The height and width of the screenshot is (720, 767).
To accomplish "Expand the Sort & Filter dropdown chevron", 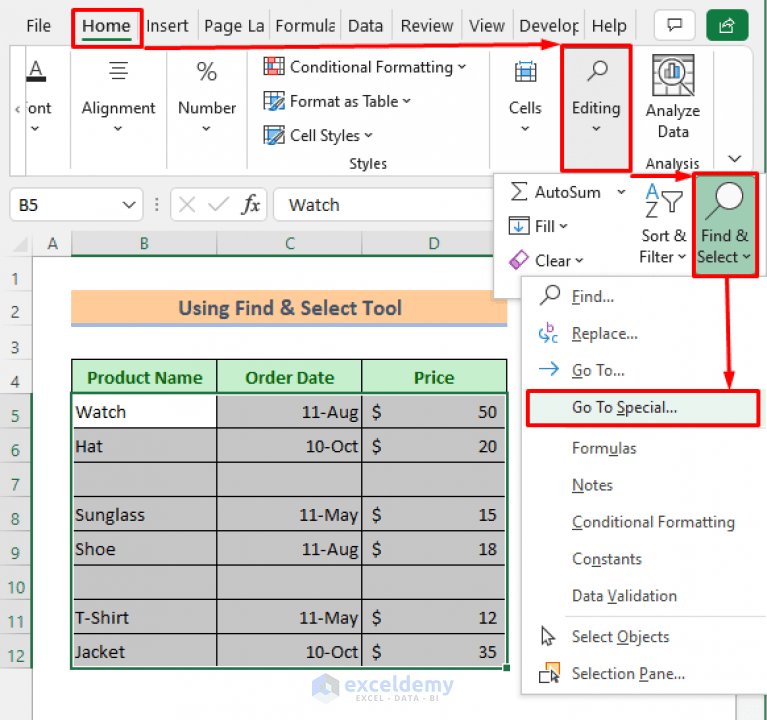I will [x=682, y=256].
